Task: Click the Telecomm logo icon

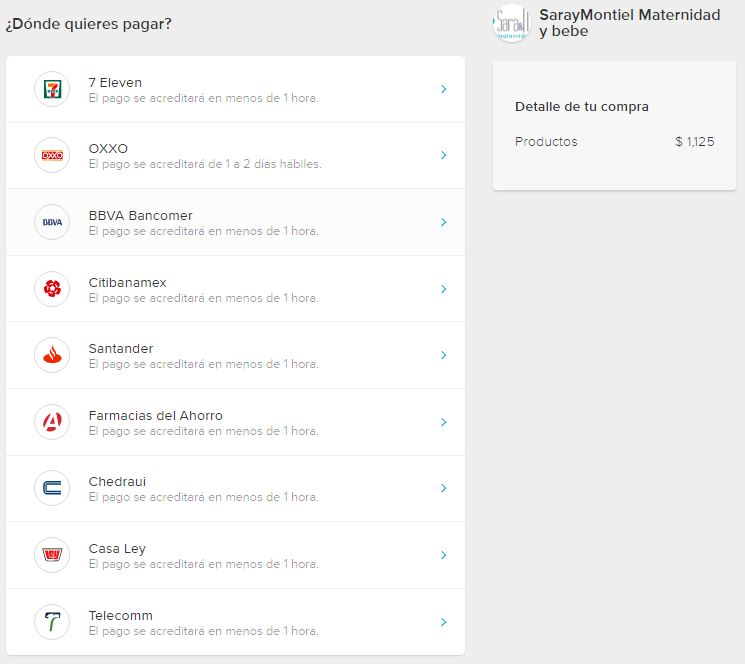Action: click(x=52, y=622)
